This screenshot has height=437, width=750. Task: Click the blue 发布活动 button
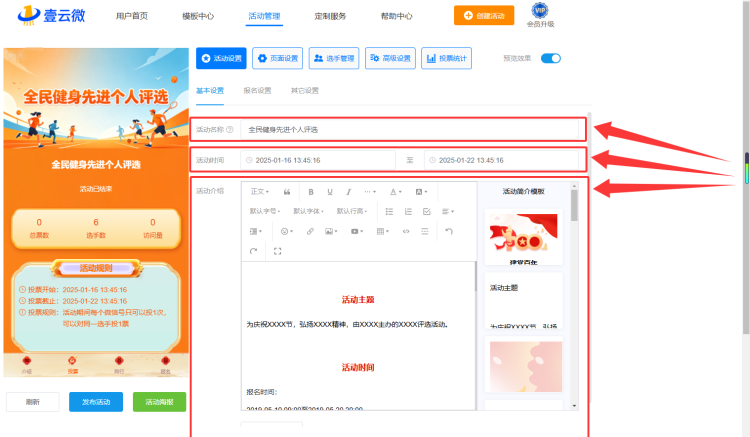(96, 402)
